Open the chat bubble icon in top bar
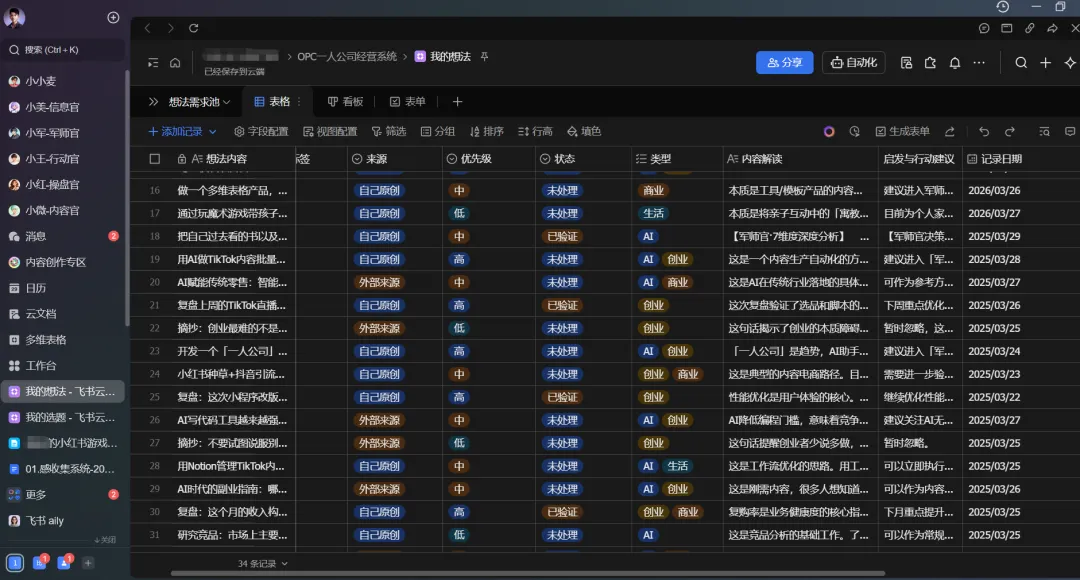Image resolution: width=1080 pixels, height=580 pixels. pos(984,28)
